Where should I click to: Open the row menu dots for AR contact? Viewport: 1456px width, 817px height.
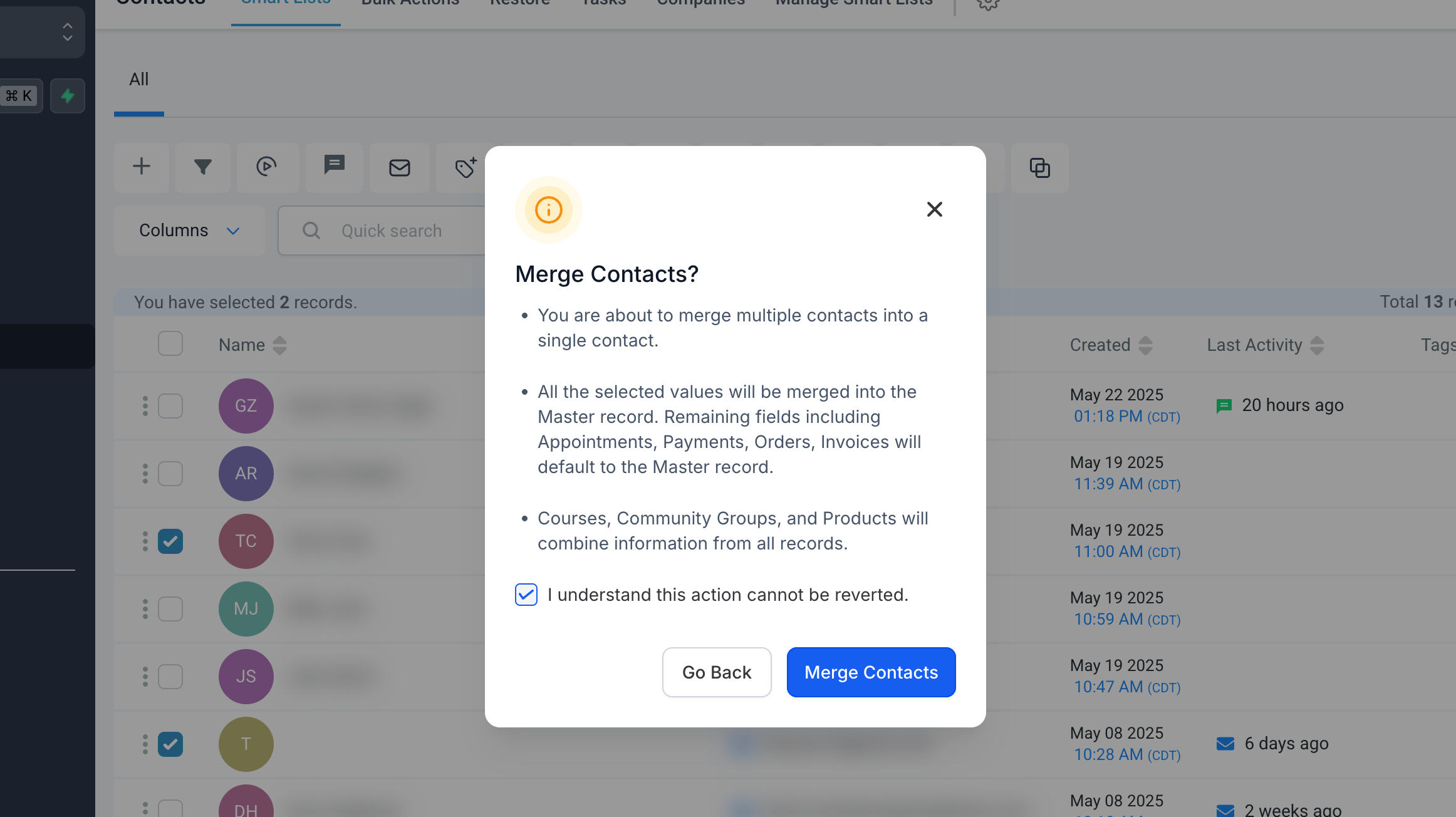[145, 474]
